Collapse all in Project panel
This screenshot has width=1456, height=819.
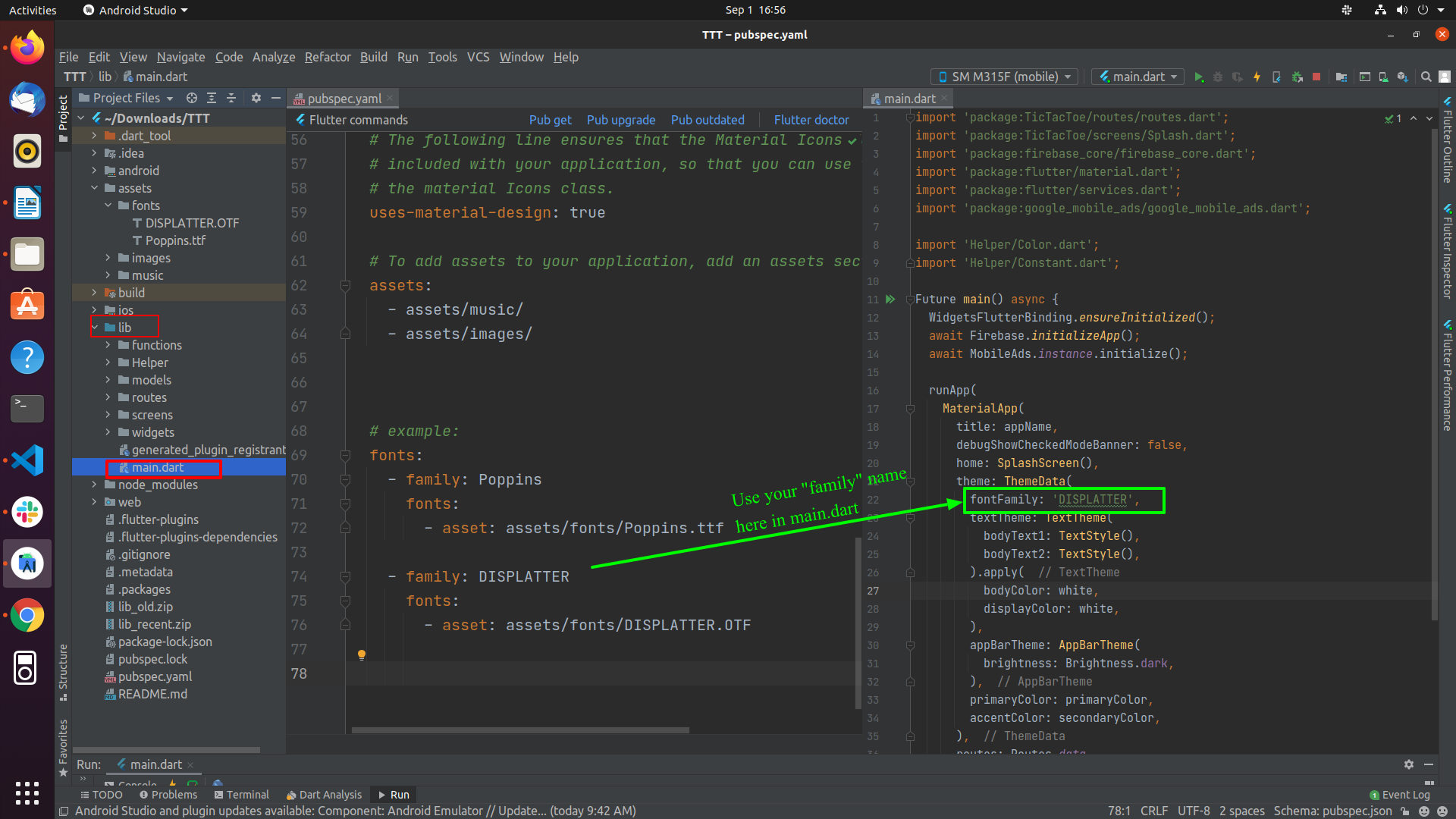(x=231, y=98)
